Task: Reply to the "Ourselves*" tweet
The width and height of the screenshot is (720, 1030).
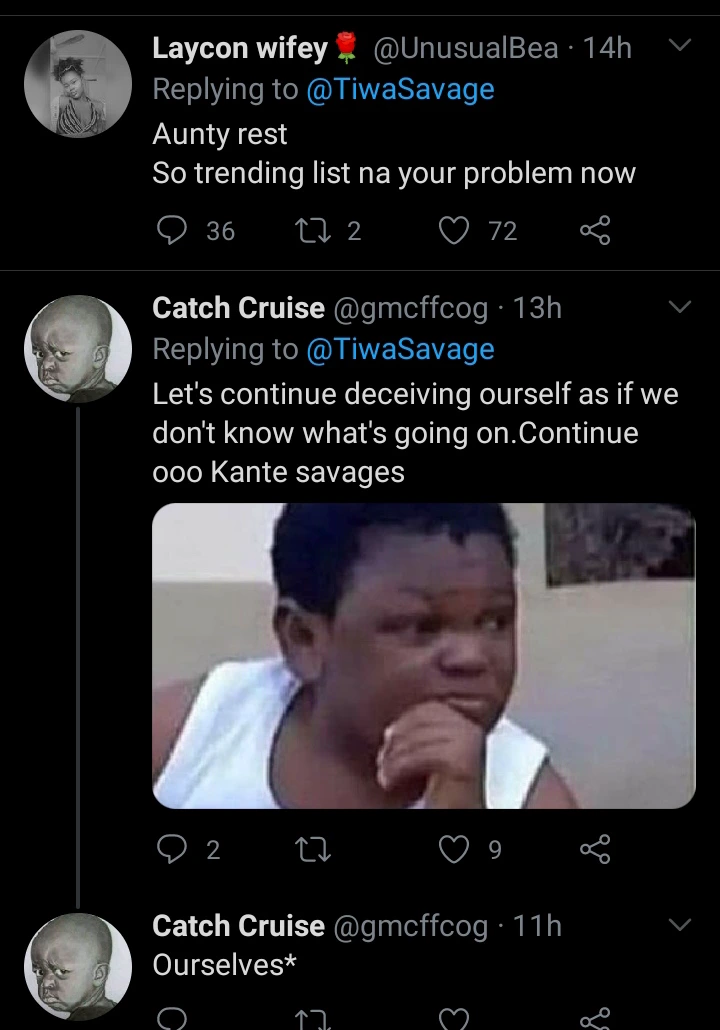Action: click(x=173, y=1018)
